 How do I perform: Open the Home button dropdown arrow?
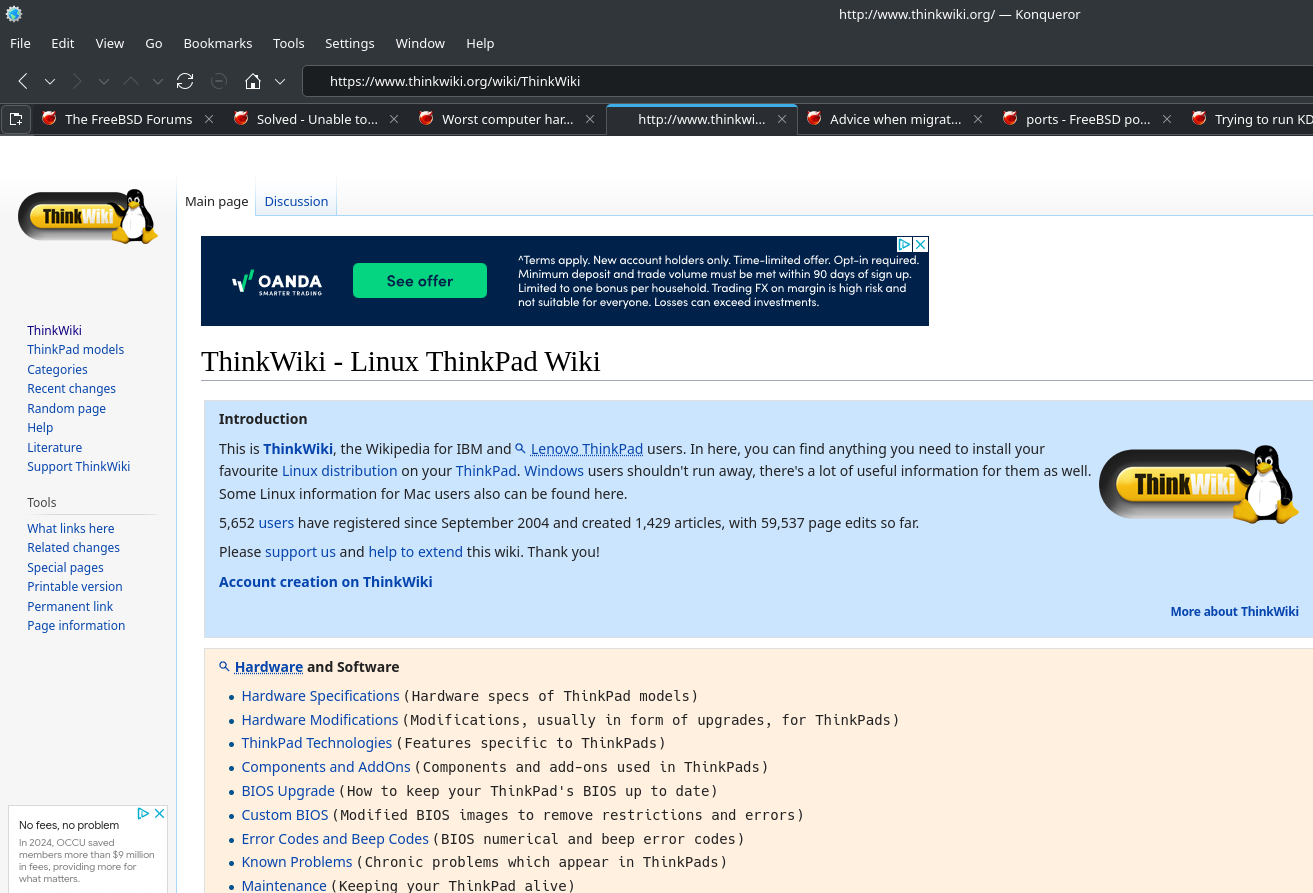[280, 81]
